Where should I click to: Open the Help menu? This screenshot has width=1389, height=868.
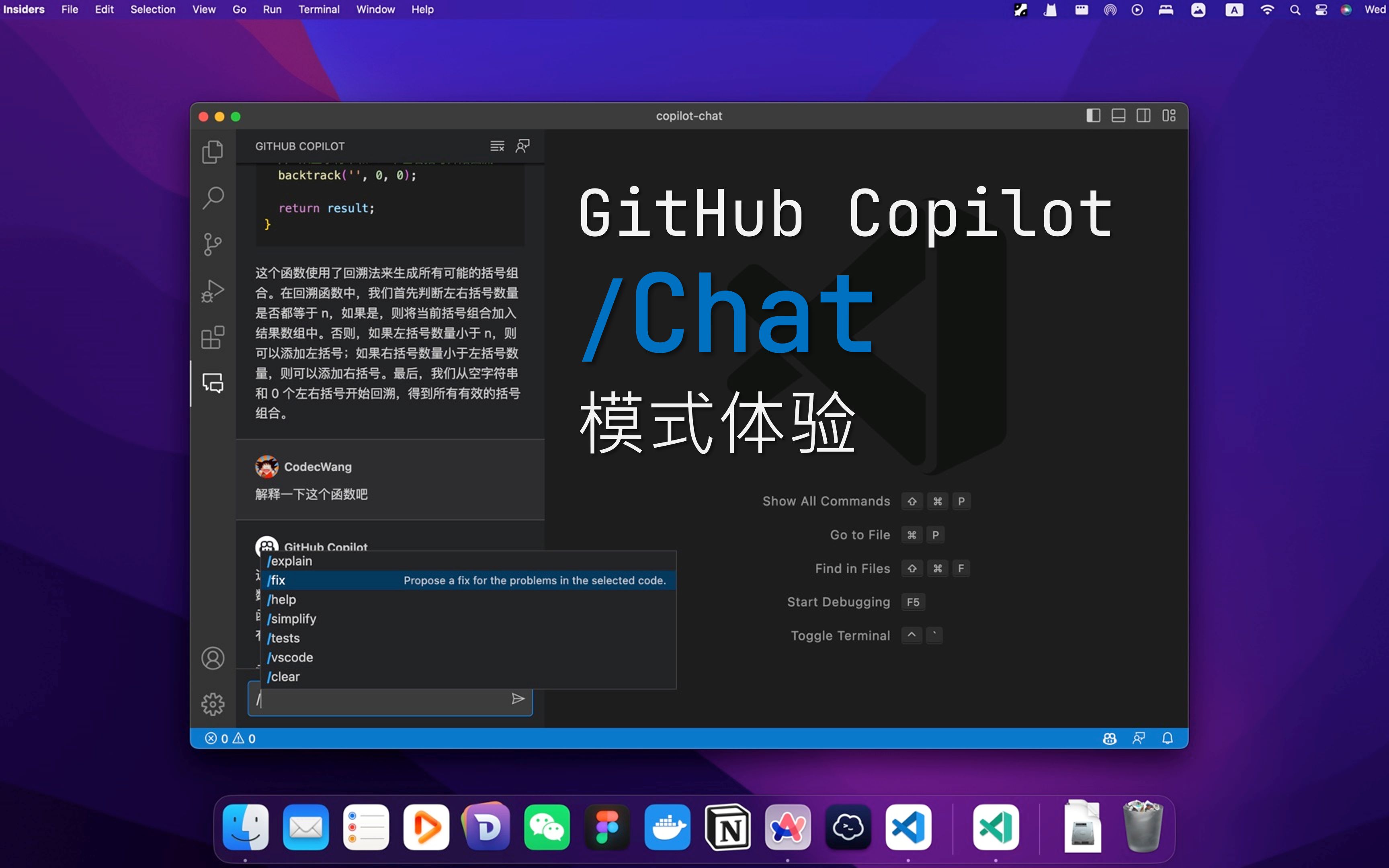(422, 9)
